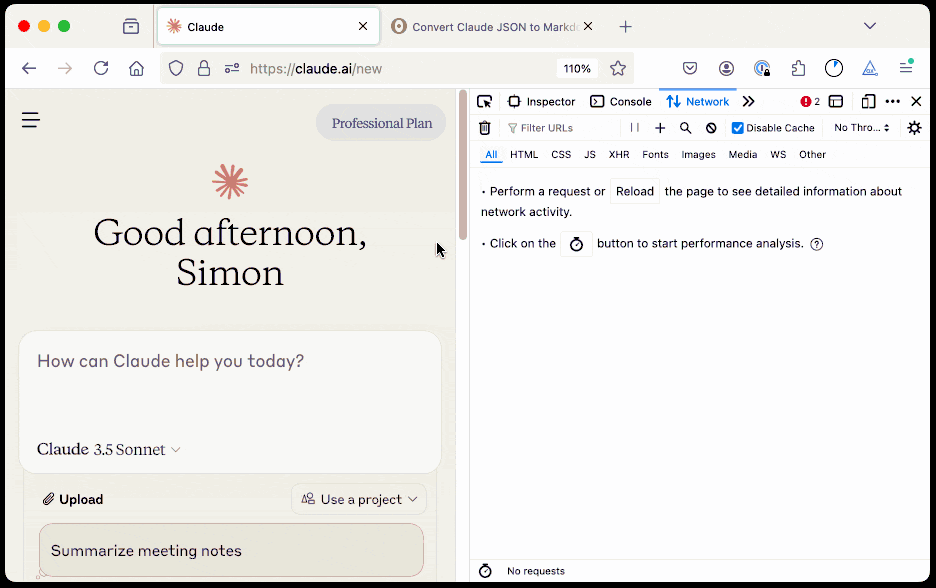This screenshot has height=588, width=936.
Task: Open the No Throttling dropdown
Action: 861,128
